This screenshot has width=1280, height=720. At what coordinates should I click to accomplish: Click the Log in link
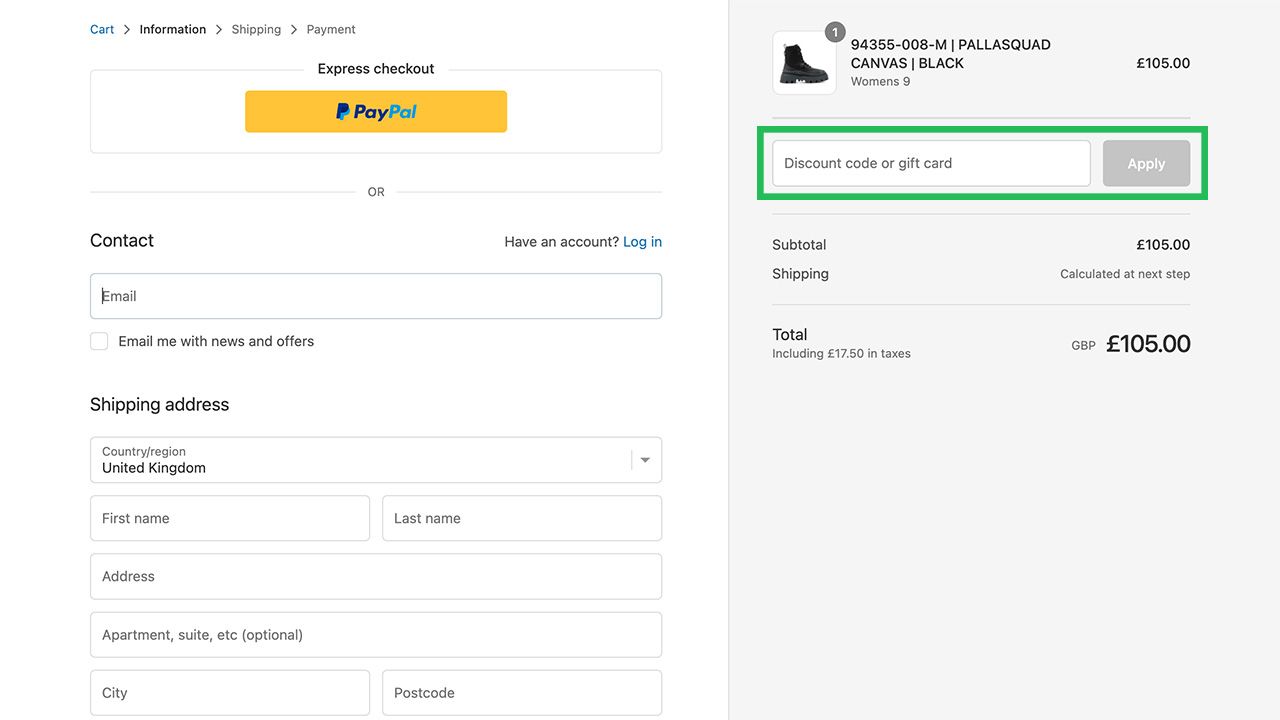click(642, 242)
